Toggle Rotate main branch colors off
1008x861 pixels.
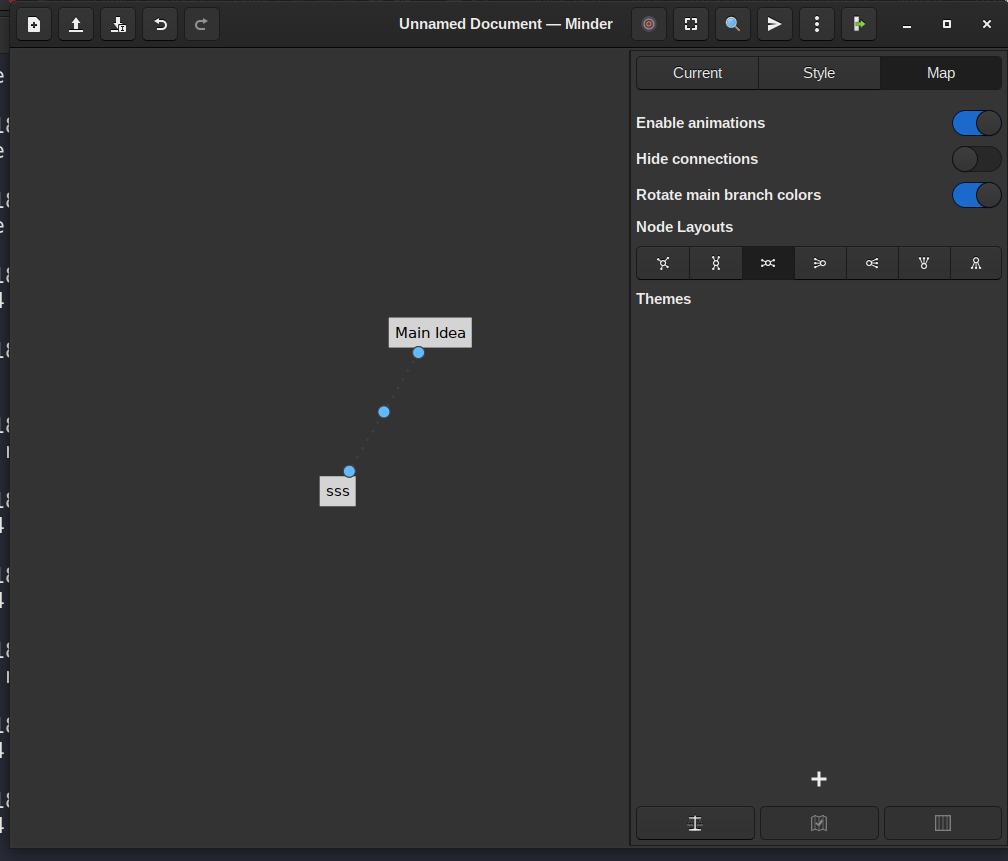pyautogui.click(x=976, y=195)
